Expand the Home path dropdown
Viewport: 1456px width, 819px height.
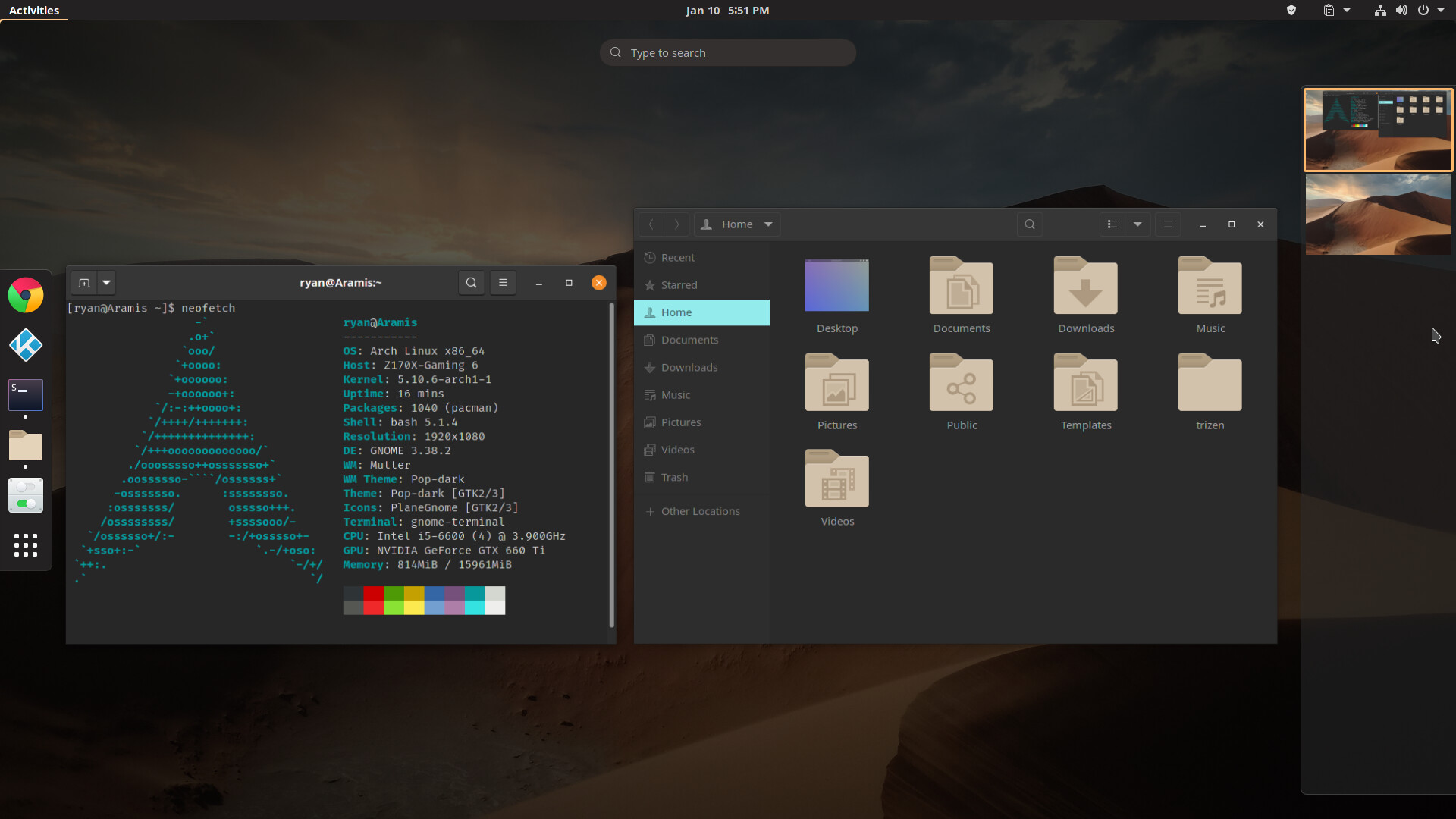click(767, 224)
